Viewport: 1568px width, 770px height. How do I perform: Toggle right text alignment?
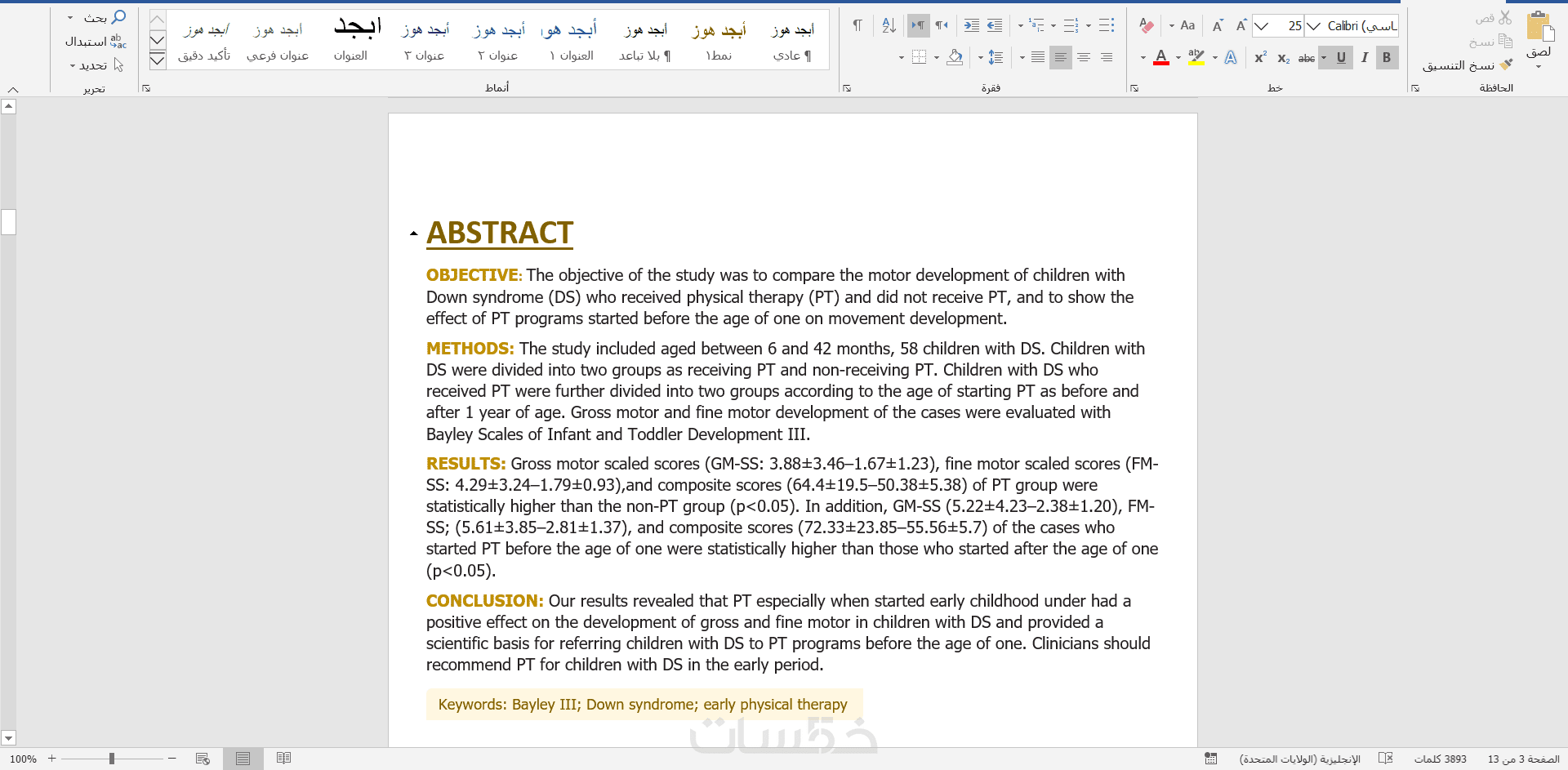[x=1107, y=57]
